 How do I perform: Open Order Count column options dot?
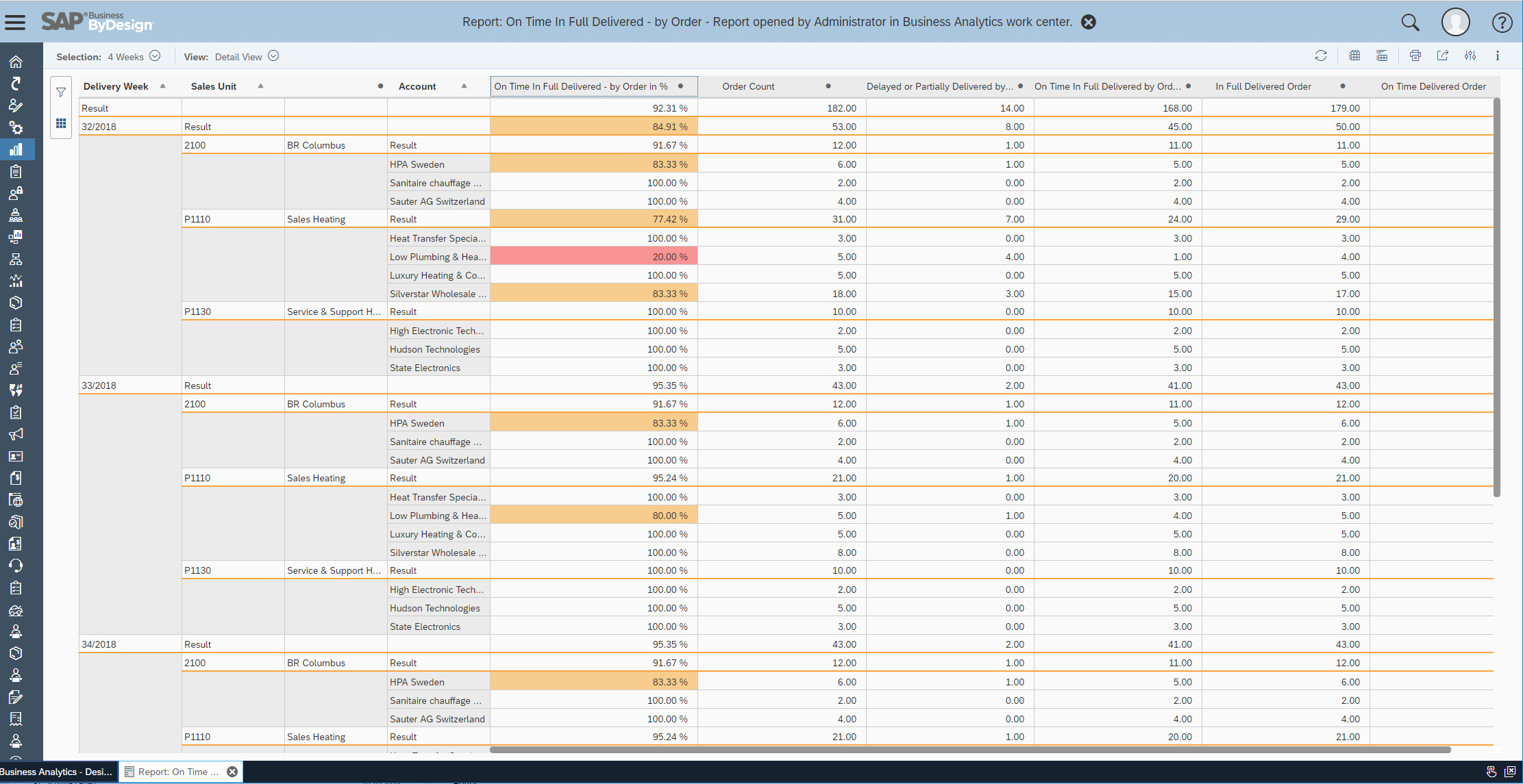coord(828,86)
